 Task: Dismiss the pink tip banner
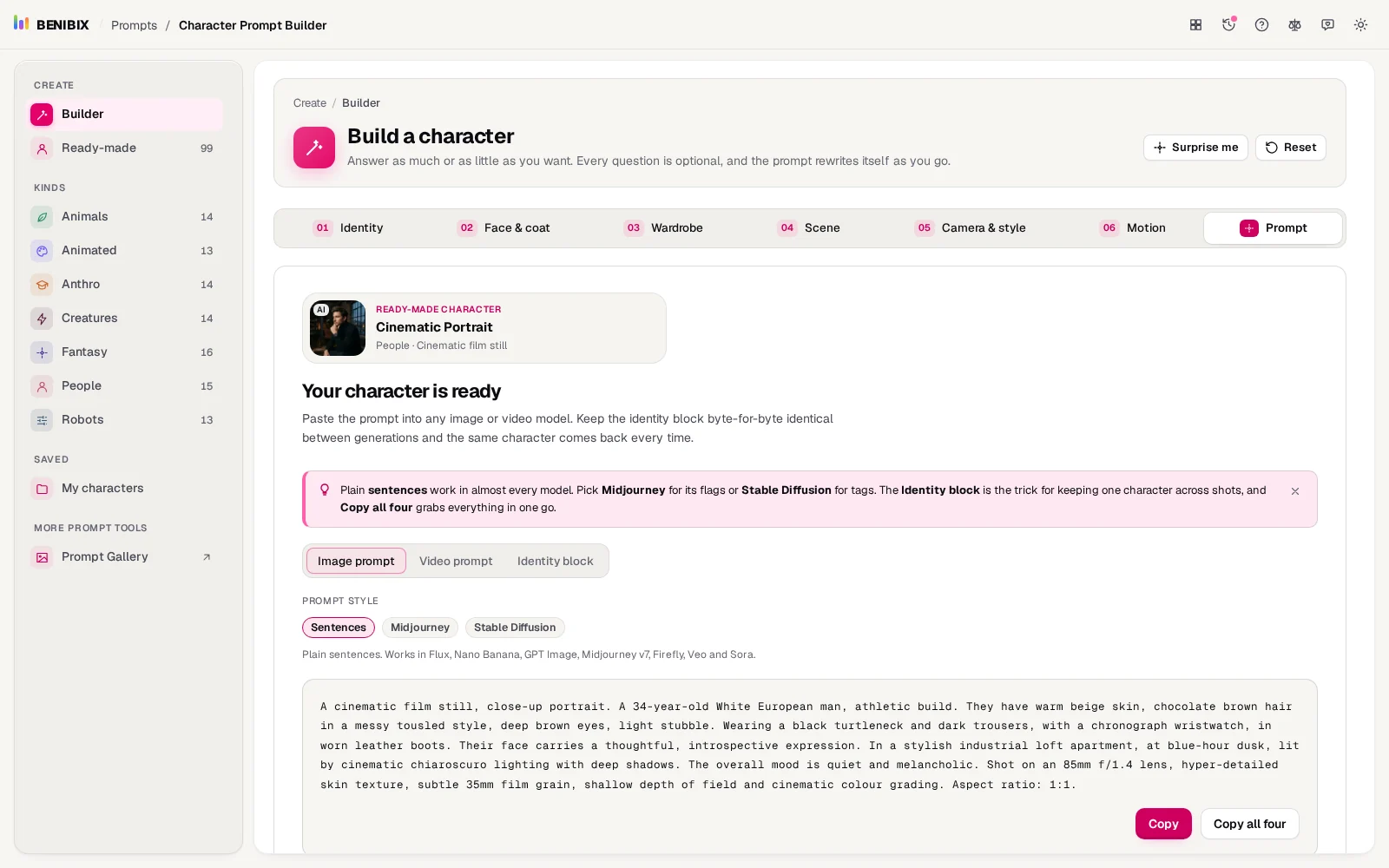point(1294,491)
